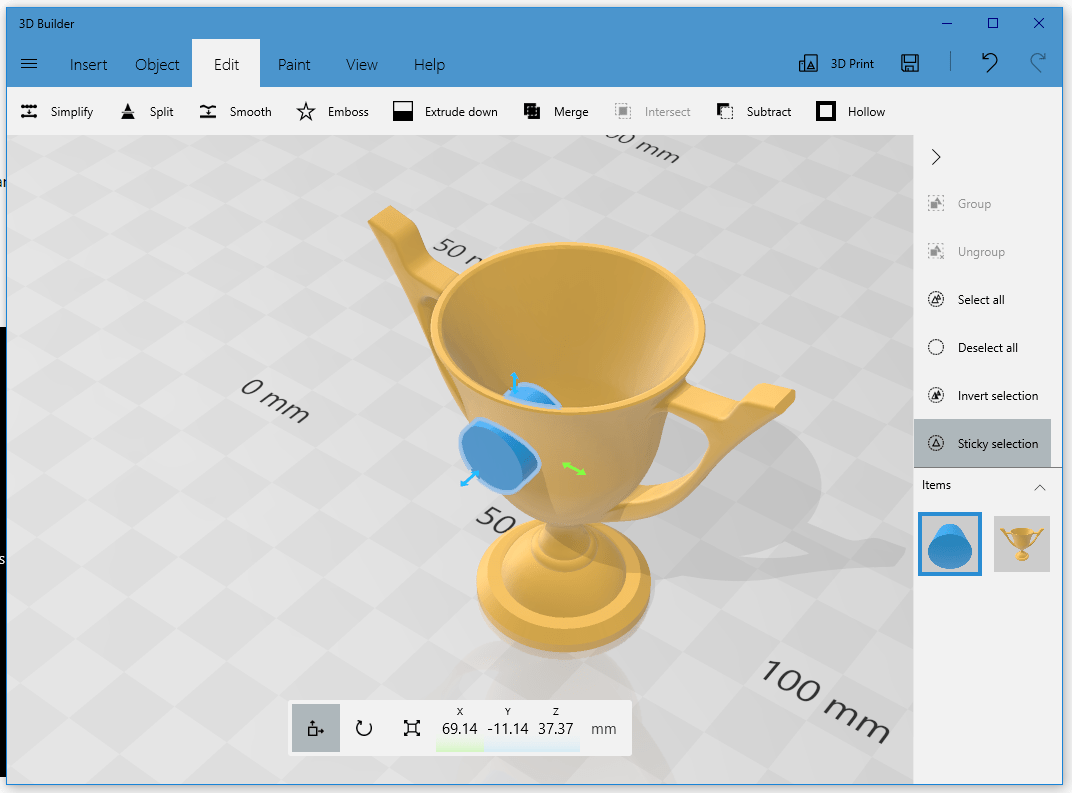Collapse the Items section

pos(1040,487)
